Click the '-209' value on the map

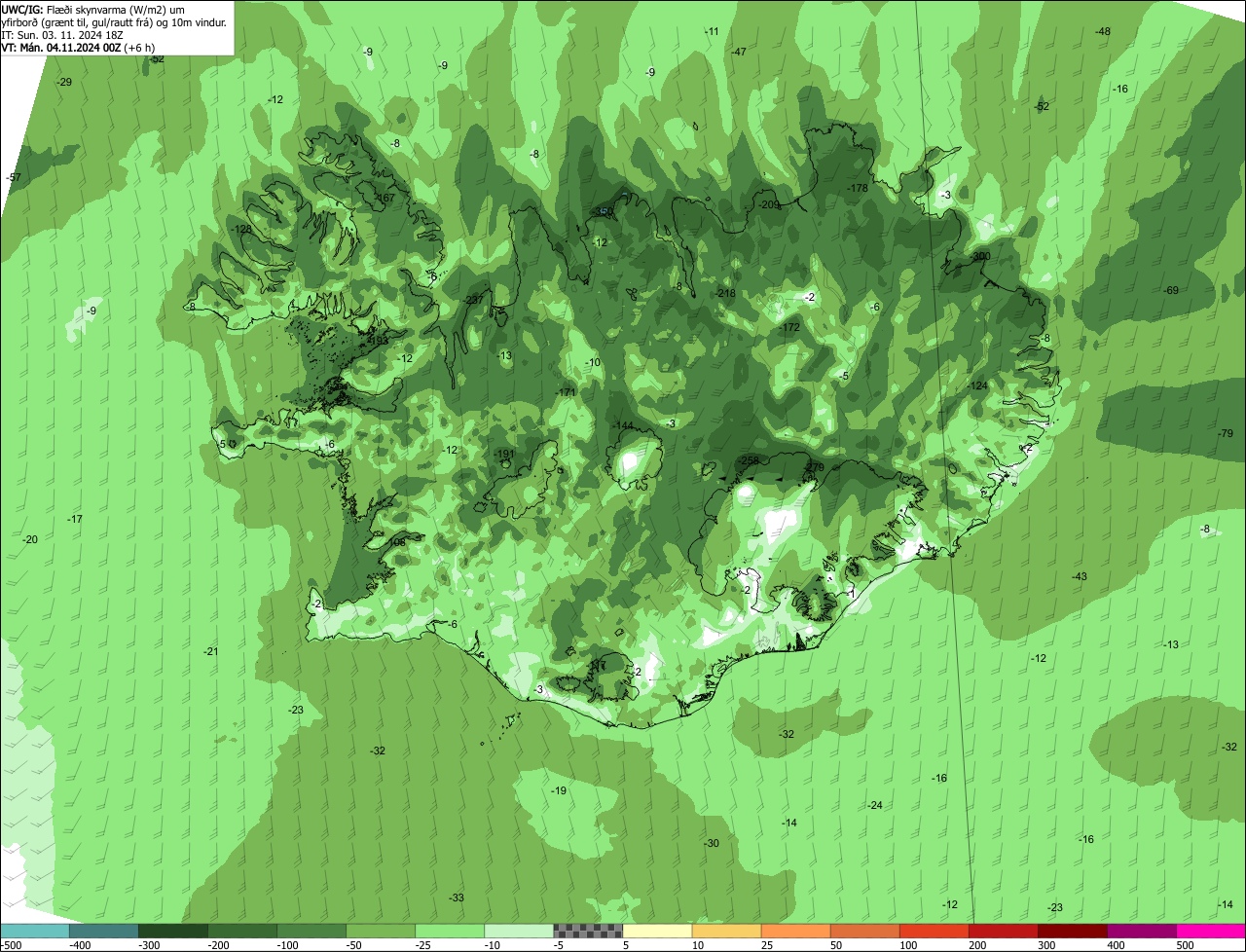pyautogui.click(x=767, y=204)
